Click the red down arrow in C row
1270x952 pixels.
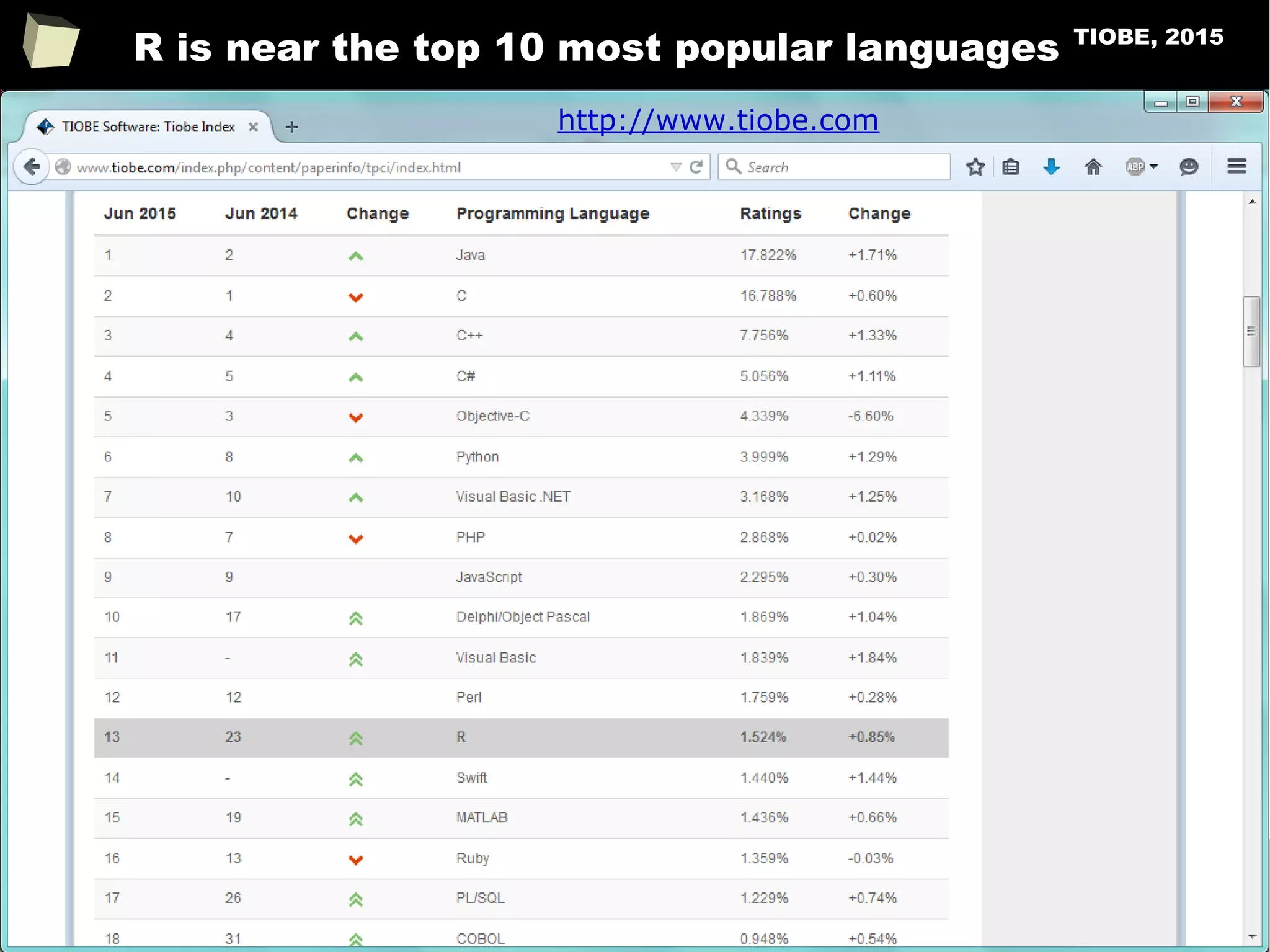coord(355,297)
